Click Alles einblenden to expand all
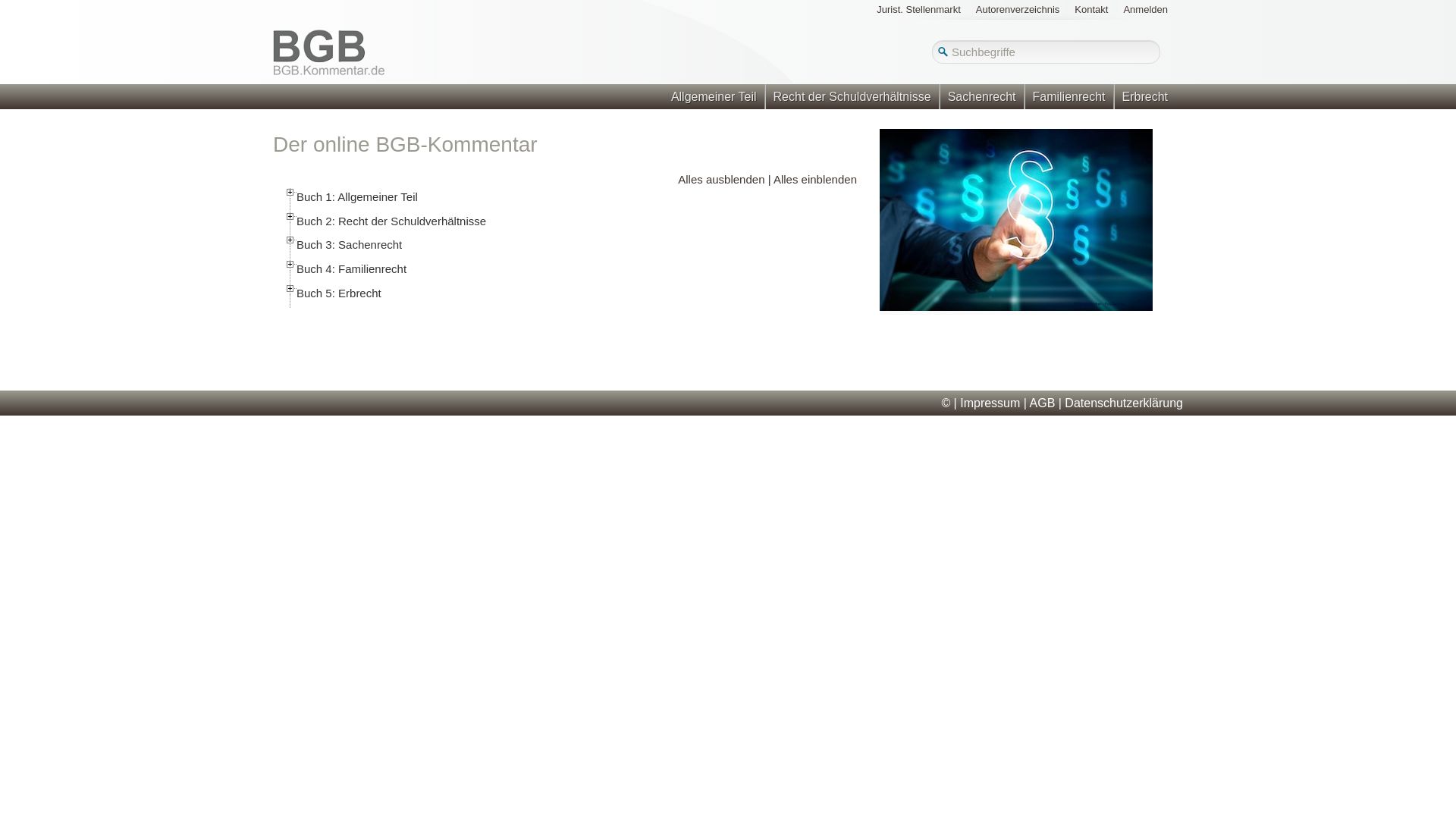 815,180
